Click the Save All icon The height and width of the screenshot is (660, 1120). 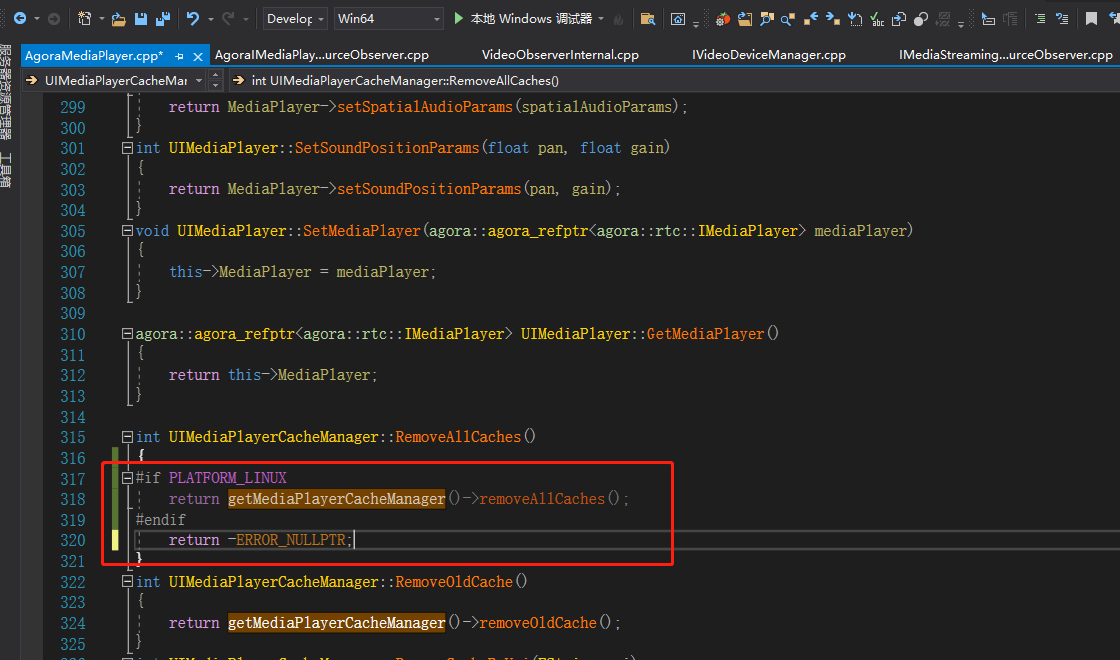(162, 17)
